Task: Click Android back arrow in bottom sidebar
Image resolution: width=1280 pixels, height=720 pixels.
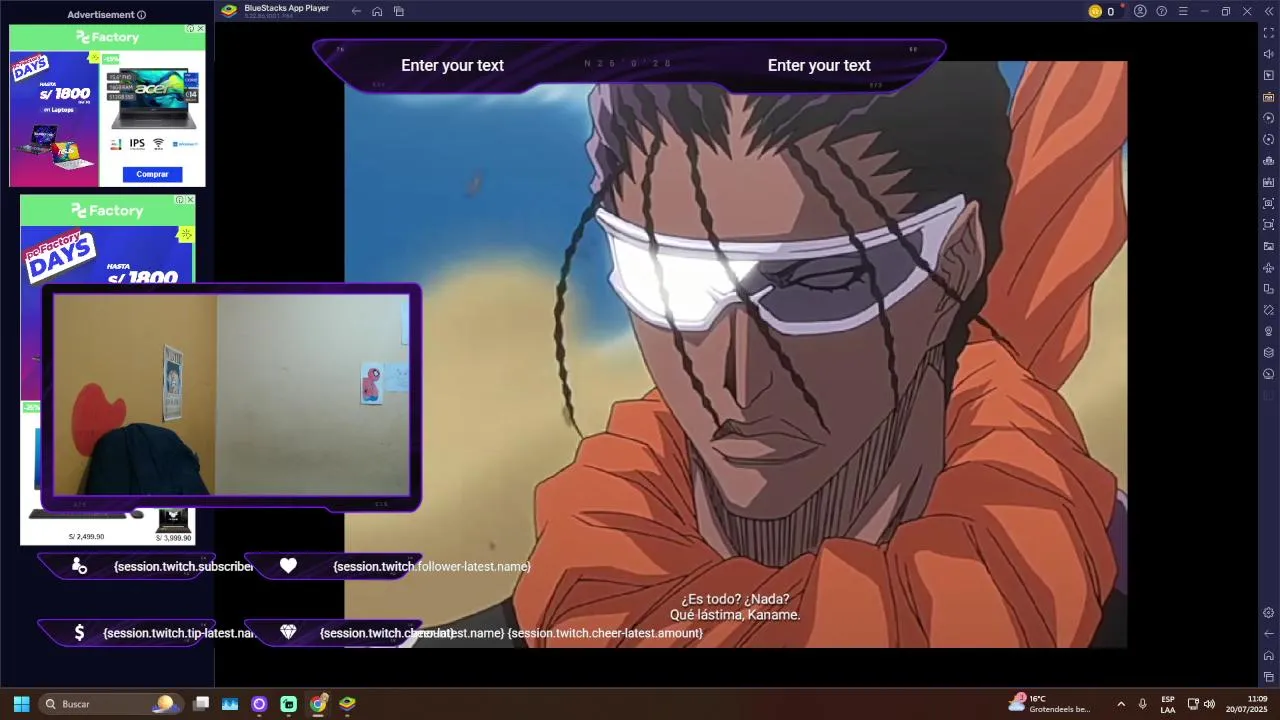Action: 1269,634
